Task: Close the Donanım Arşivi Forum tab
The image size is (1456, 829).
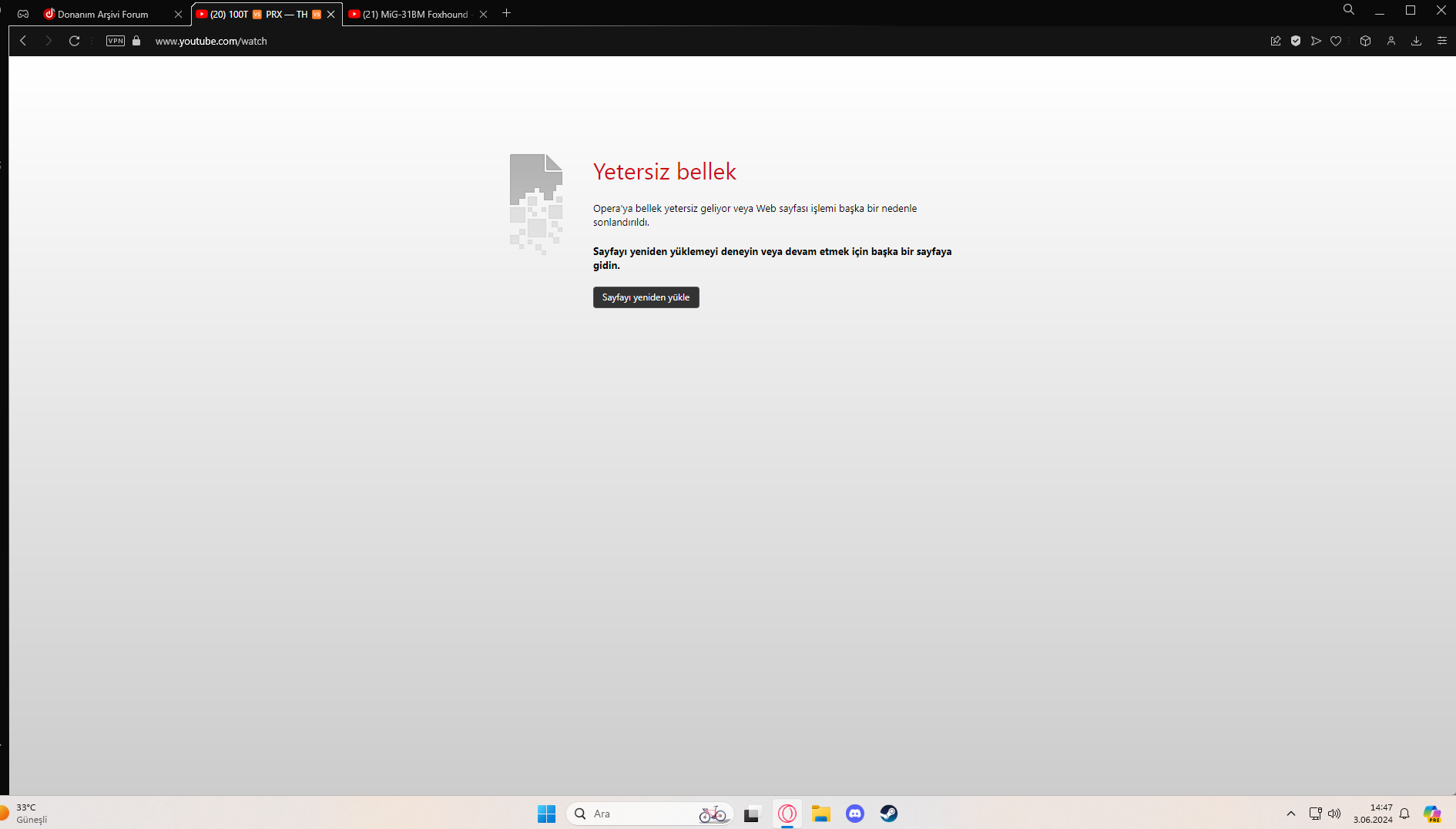Action: (178, 14)
